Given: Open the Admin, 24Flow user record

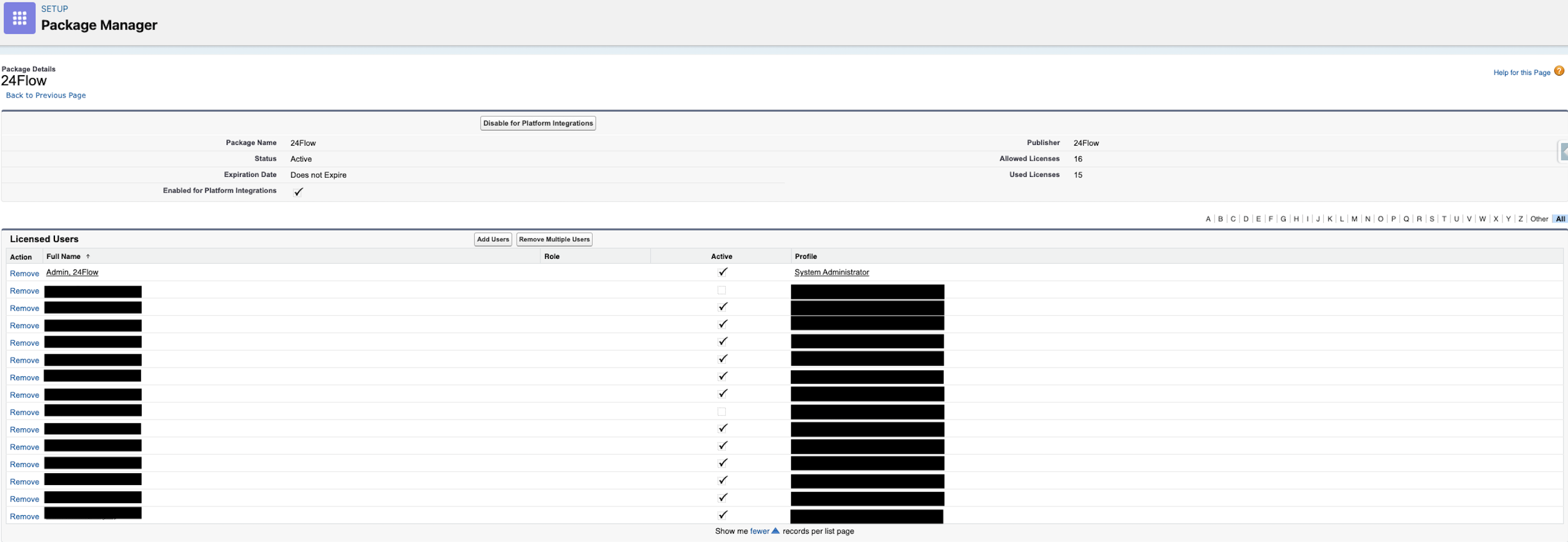Looking at the screenshot, I should [x=72, y=272].
